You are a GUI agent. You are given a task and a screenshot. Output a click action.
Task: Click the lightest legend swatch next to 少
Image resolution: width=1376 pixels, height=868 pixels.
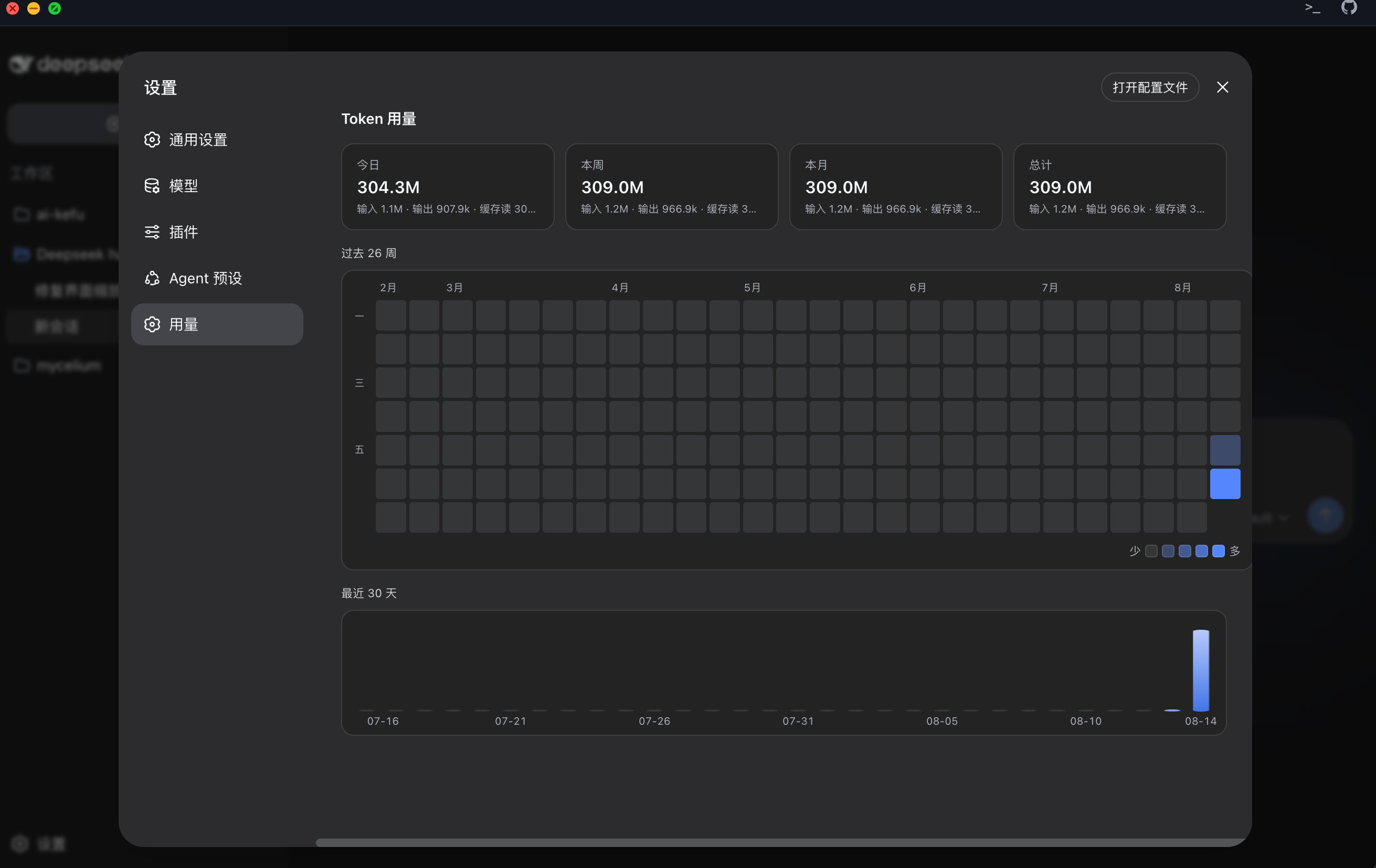click(1151, 551)
